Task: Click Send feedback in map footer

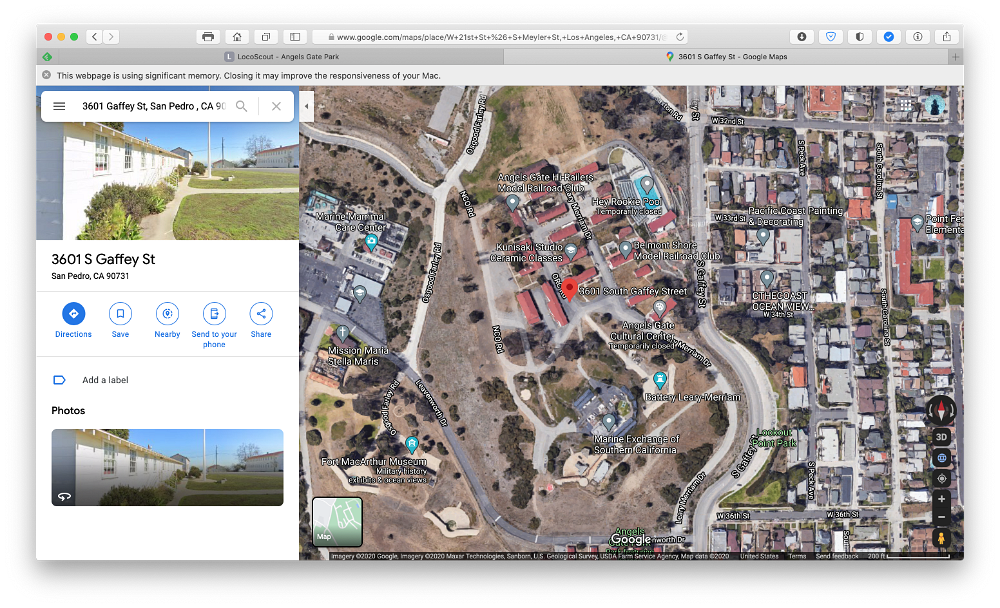Action: (x=837, y=556)
